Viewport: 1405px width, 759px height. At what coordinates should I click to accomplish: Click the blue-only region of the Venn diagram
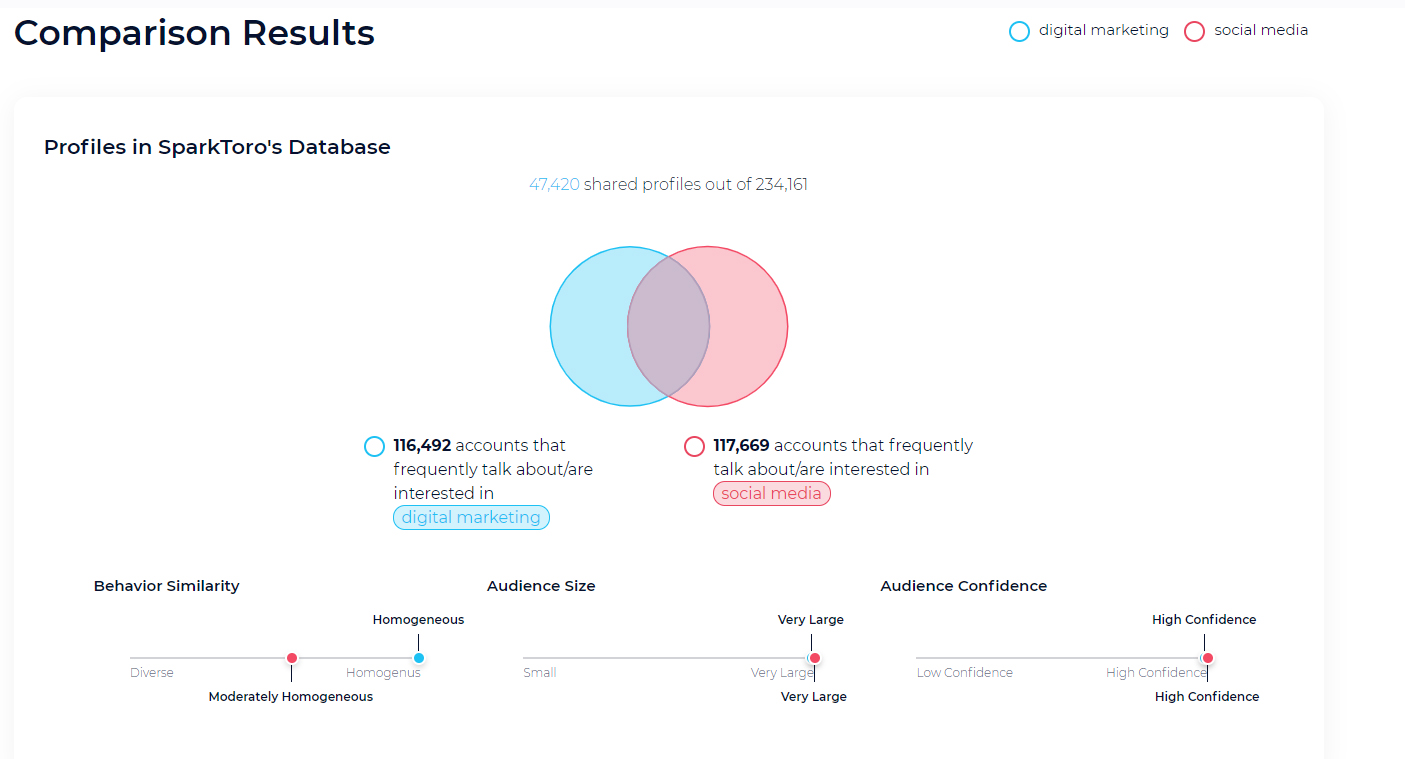pyautogui.click(x=590, y=326)
